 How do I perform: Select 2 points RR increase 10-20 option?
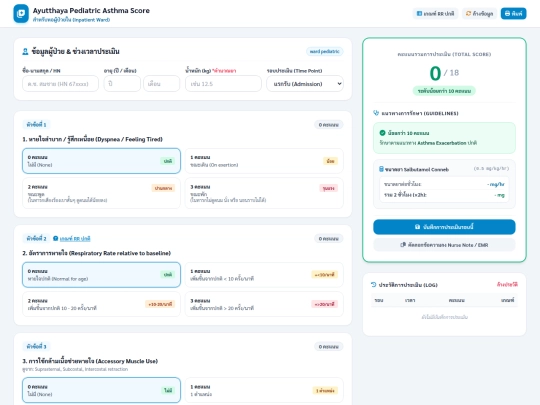(x=101, y=304)
